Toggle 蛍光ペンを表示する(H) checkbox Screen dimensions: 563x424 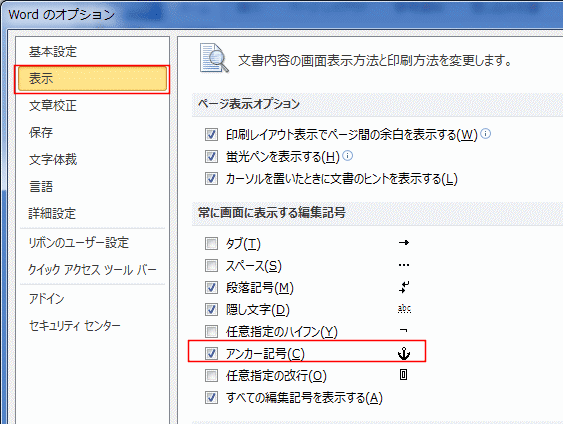(x=211, y=157)
